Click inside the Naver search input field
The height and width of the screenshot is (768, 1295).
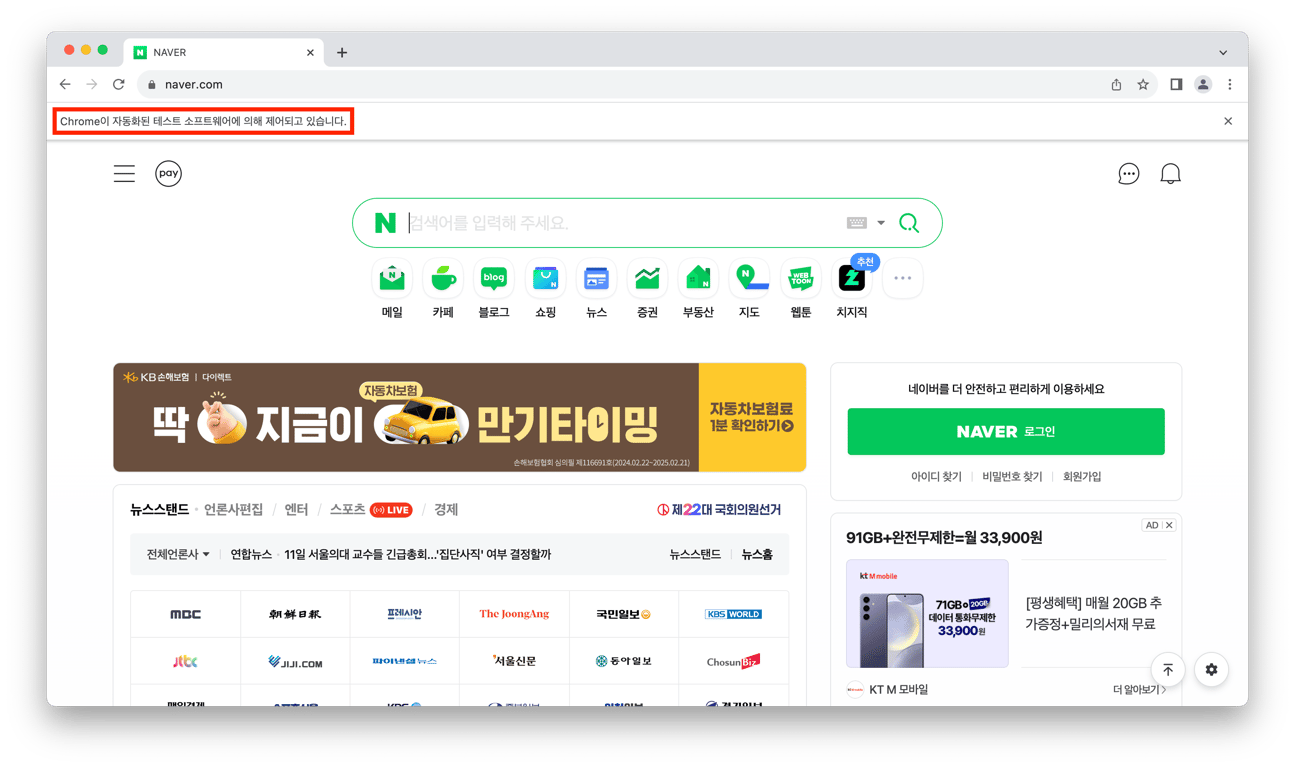625,223
